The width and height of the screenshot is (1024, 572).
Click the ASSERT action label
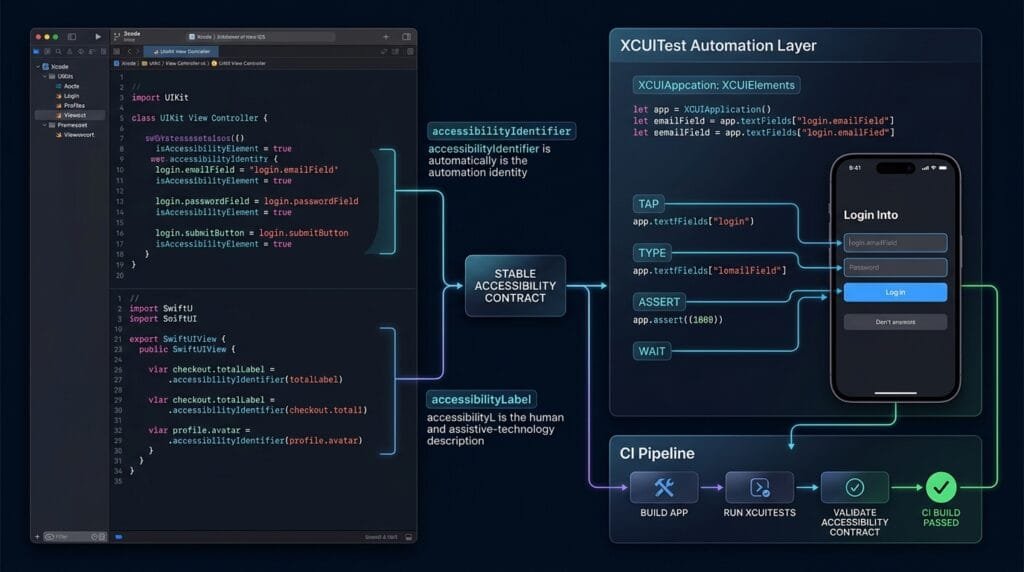(x=659, y=302)
